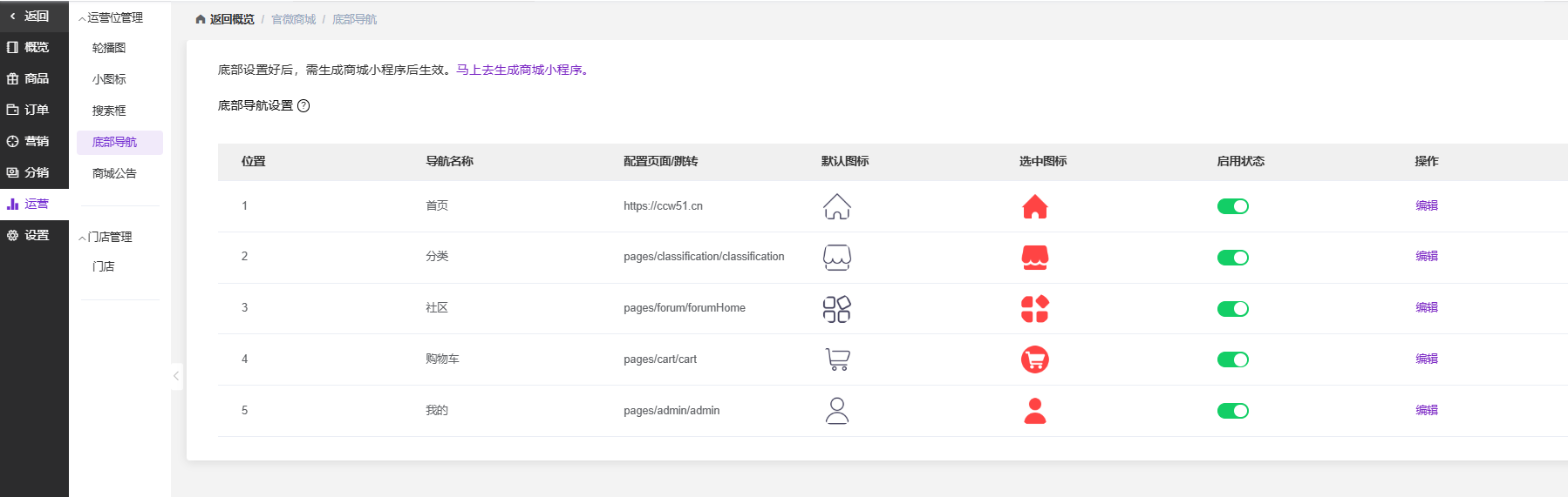
Task: Click the pages/cart/cart path
Action: [x=660, y=359]
